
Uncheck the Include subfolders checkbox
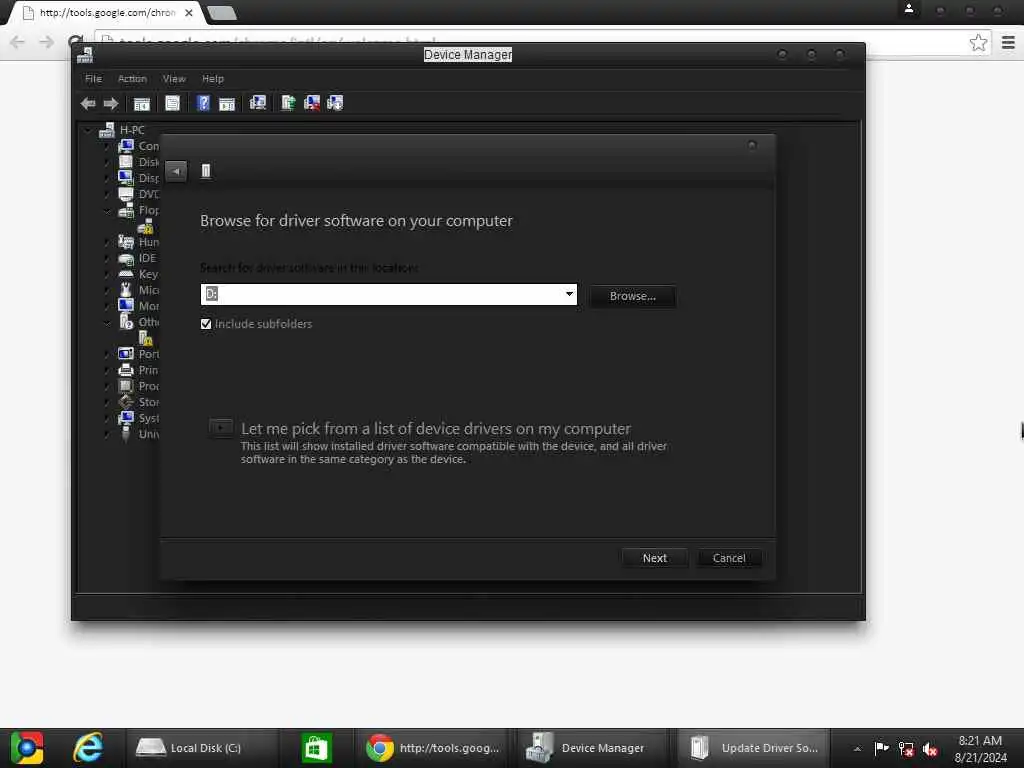pos(206,324)
